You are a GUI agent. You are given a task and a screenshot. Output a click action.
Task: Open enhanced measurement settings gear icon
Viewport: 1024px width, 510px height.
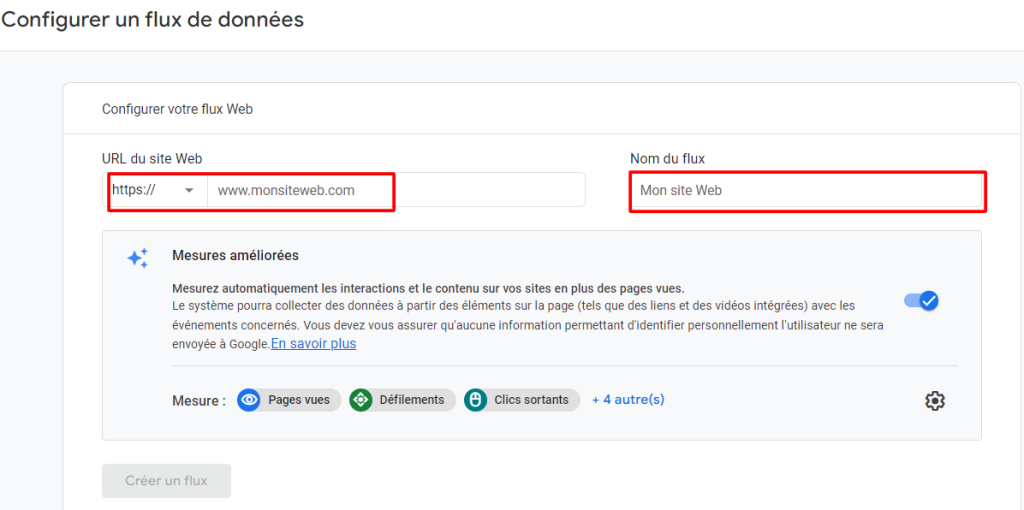coord(935,400)
